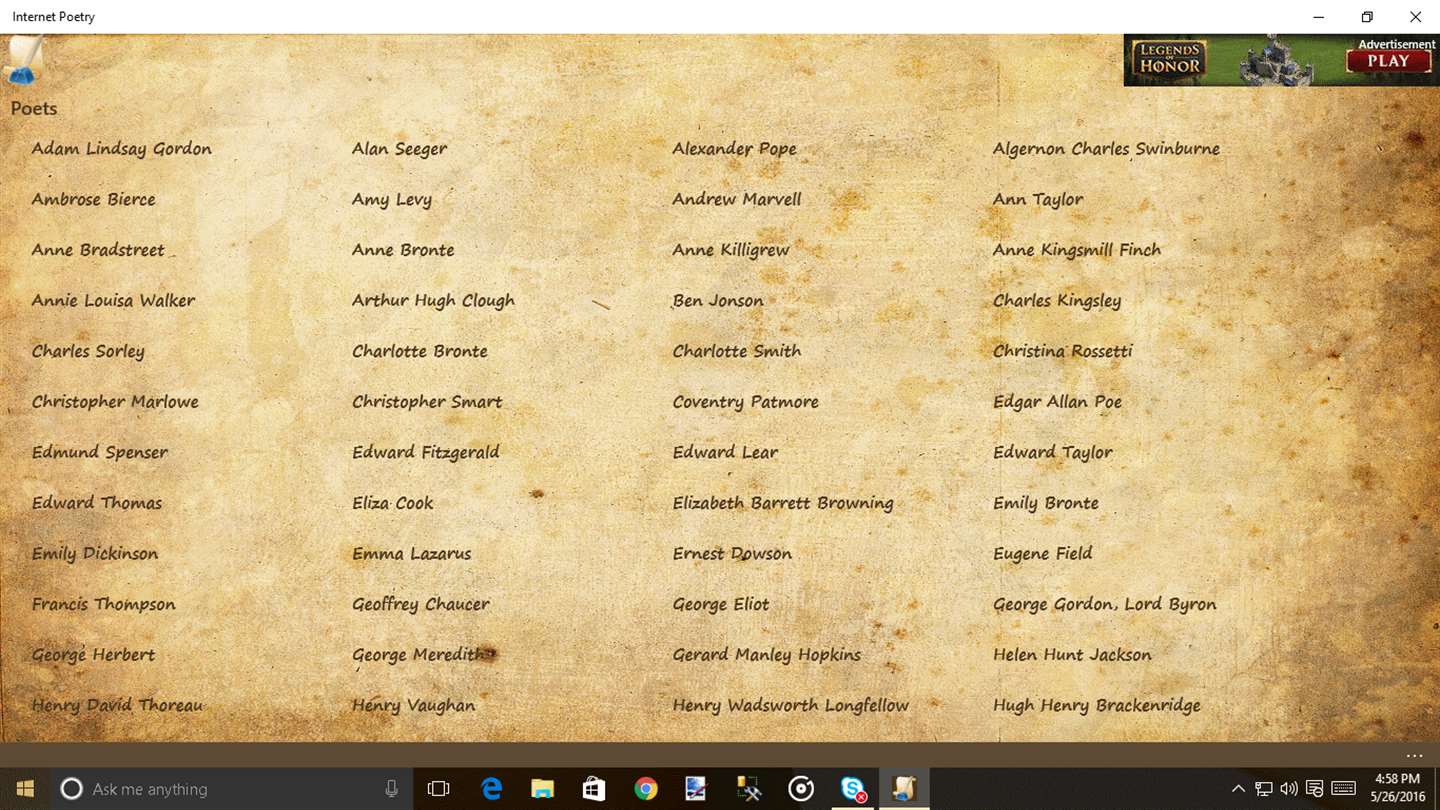1440x810 pixels.
Task: Launch Google Chrome from the taskbar
Action: pyautogui.click(x=646, y=789)
